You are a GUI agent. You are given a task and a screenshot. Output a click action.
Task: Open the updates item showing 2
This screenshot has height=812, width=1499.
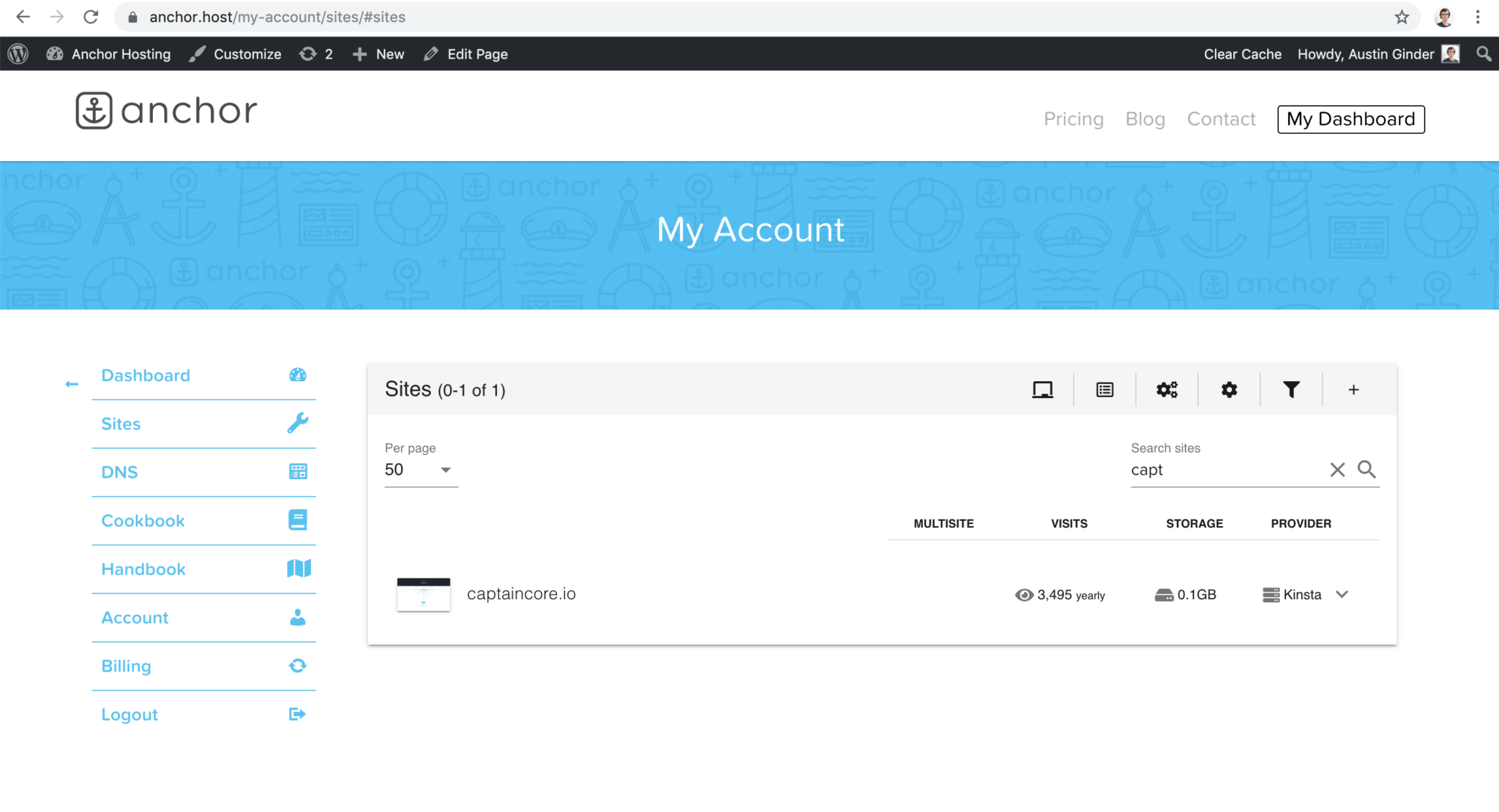[x=316, y=53]
